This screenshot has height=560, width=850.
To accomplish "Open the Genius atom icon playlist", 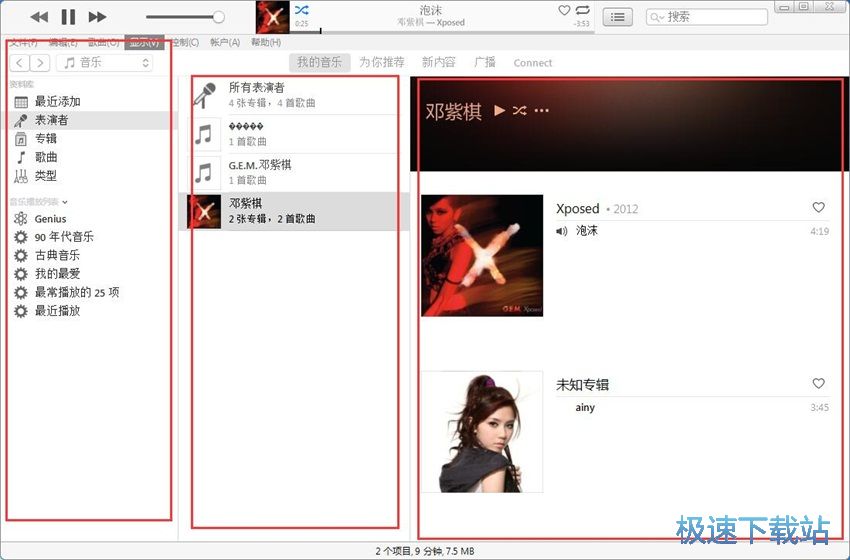I will click(21, 218).
